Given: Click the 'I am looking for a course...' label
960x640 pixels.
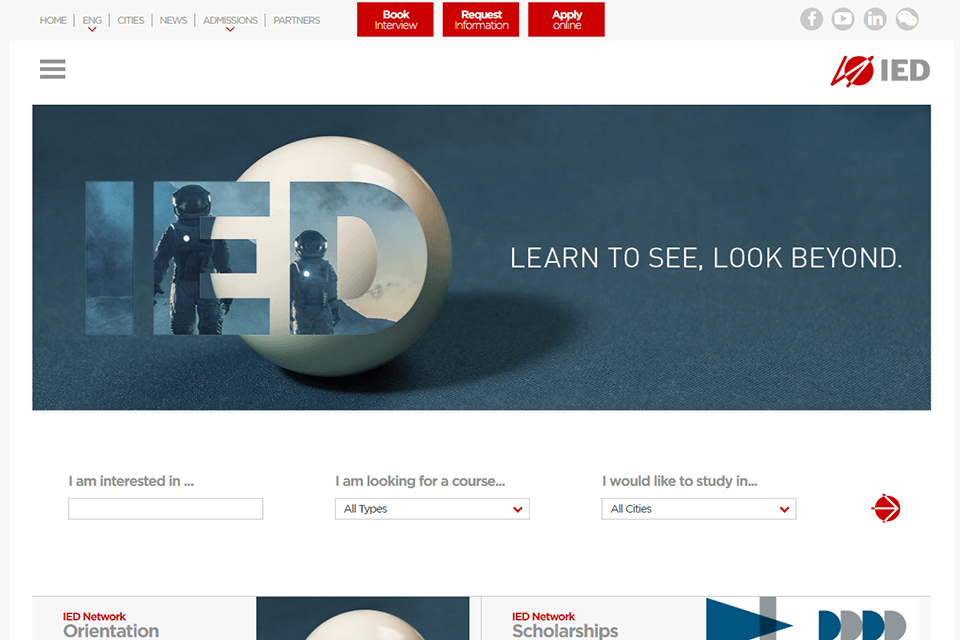Looking at the screenshot, I should tap(420, 481).
